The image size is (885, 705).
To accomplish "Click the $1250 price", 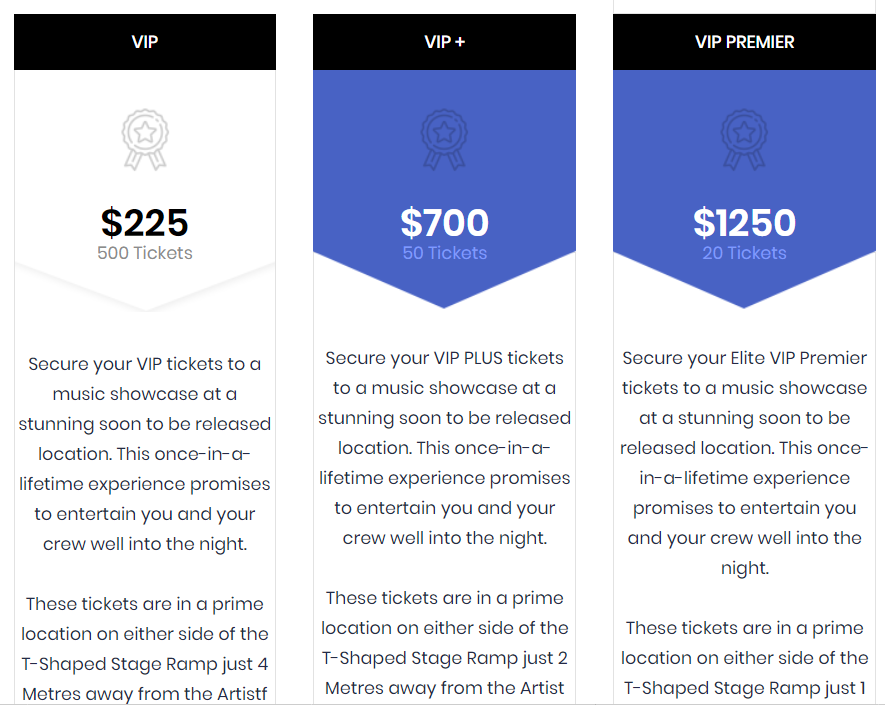I will (x=744, y=222).
